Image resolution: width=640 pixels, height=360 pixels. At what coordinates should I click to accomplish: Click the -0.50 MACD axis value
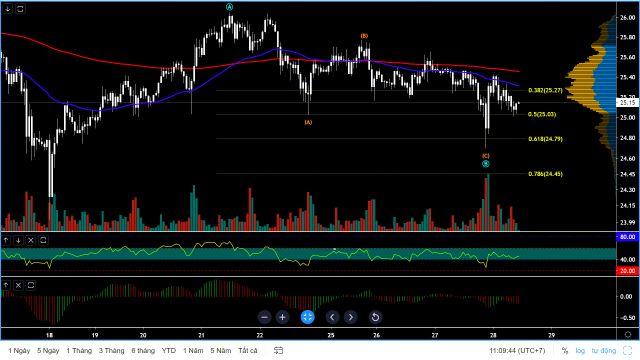pos(627,318)
